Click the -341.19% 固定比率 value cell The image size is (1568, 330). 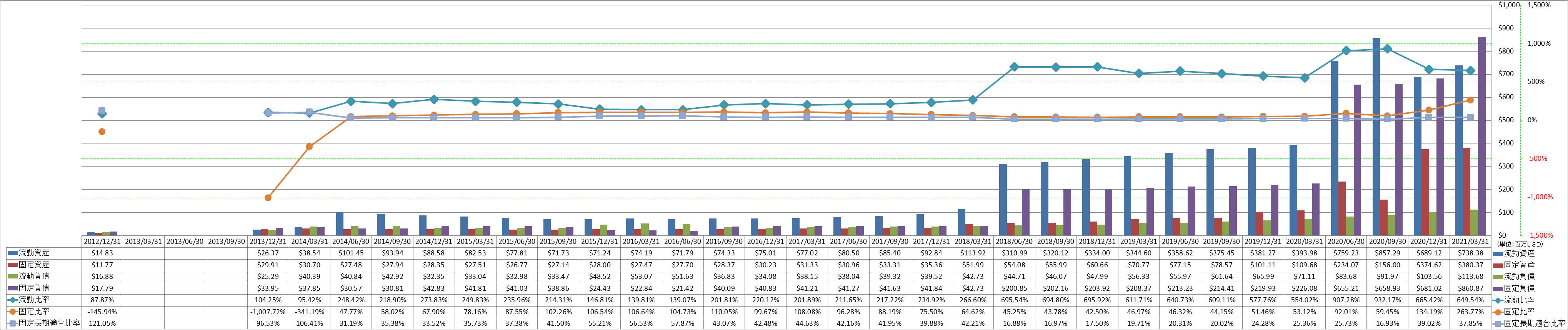tap(309, 312)
